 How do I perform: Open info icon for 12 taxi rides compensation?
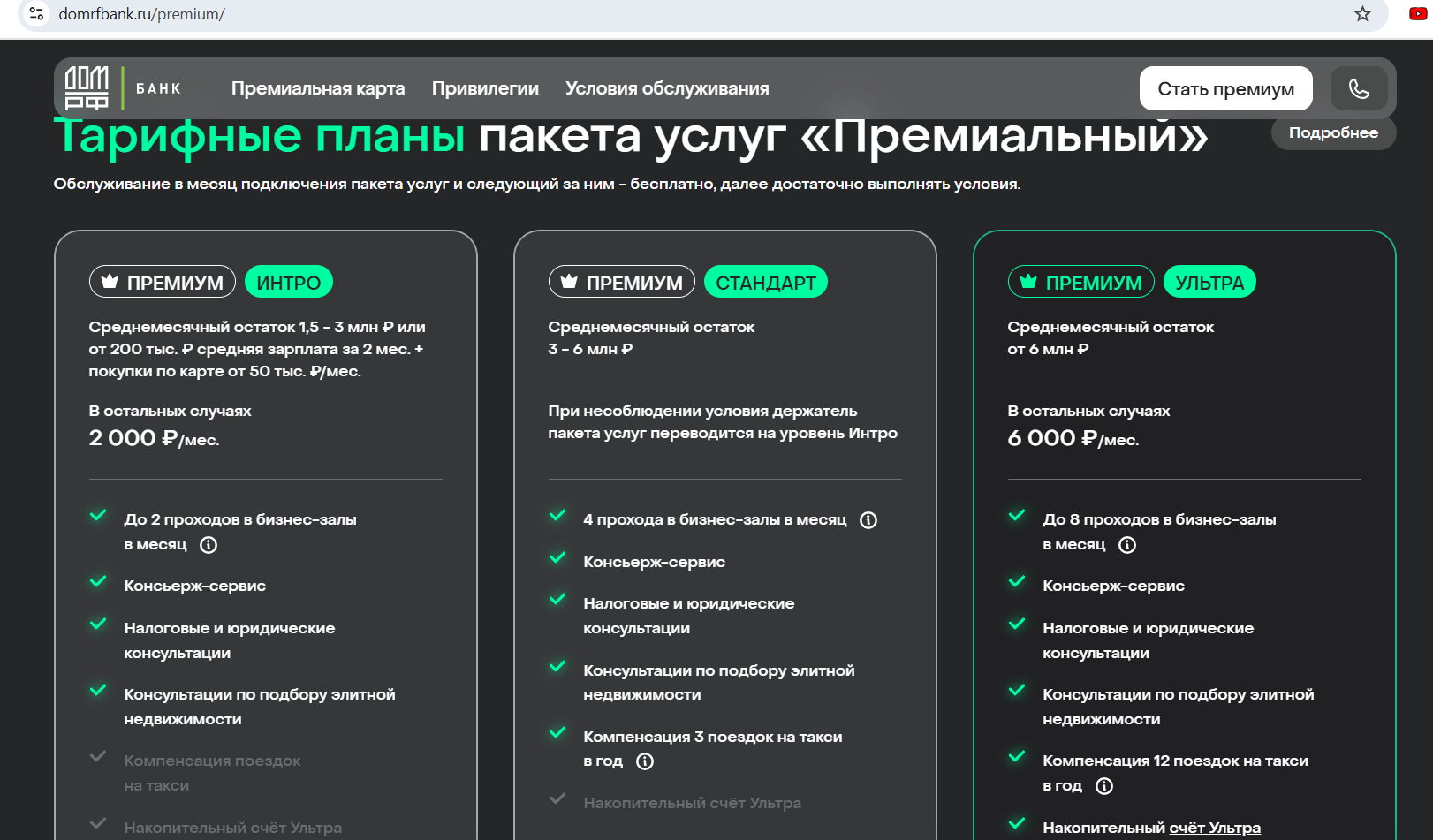1104,786
